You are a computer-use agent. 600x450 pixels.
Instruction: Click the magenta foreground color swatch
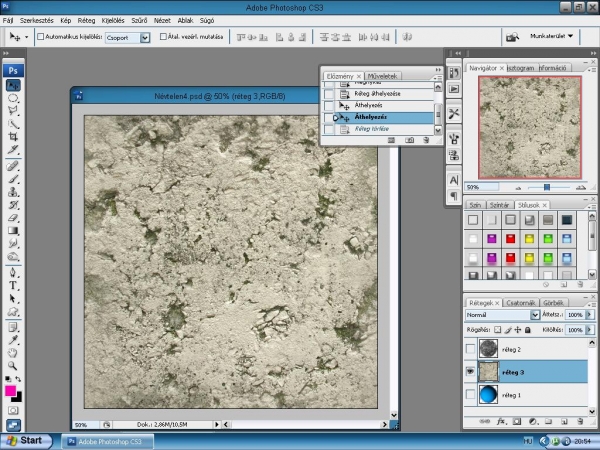[x=10, y=391]
